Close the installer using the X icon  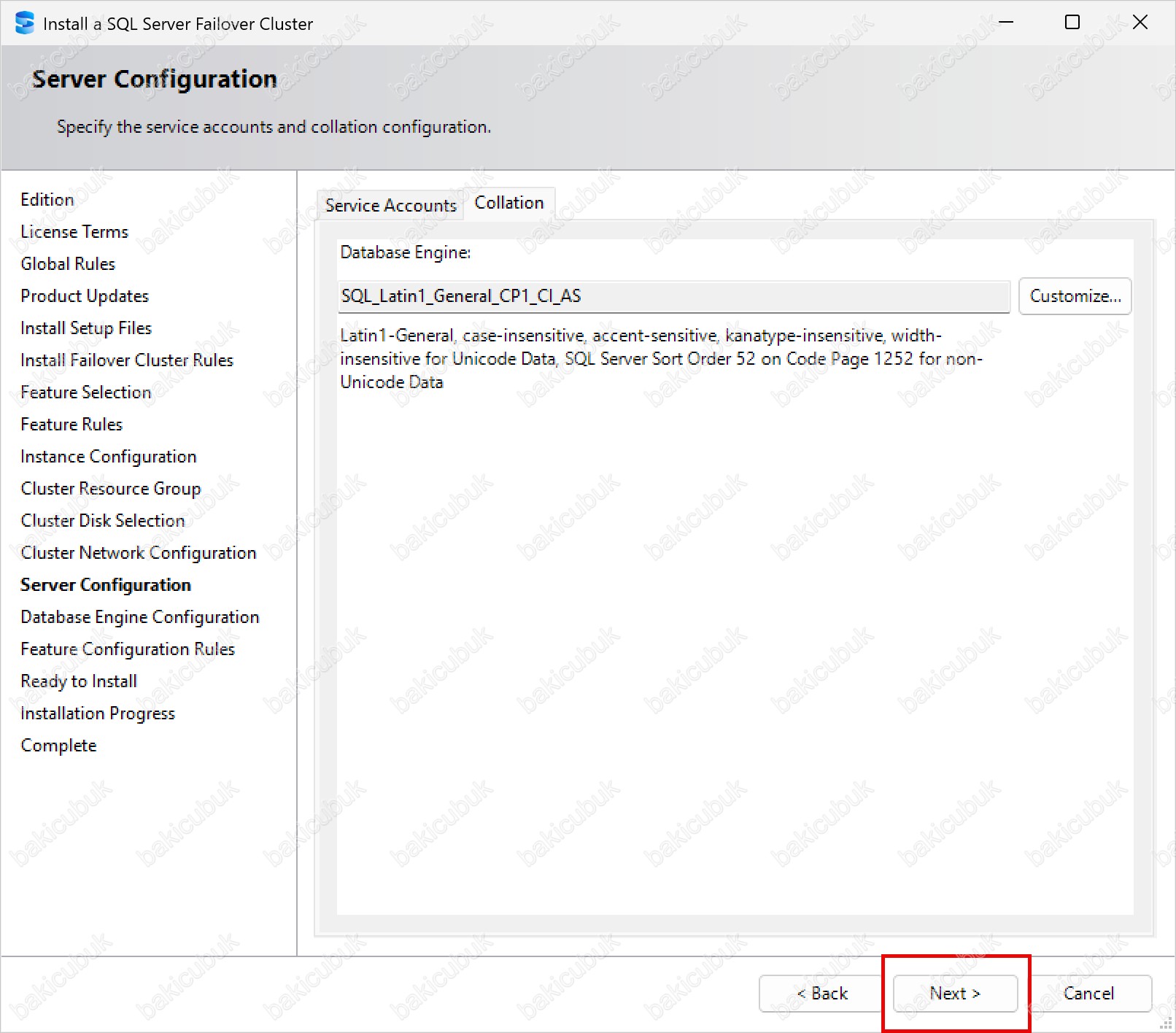tap(1140, 23)
